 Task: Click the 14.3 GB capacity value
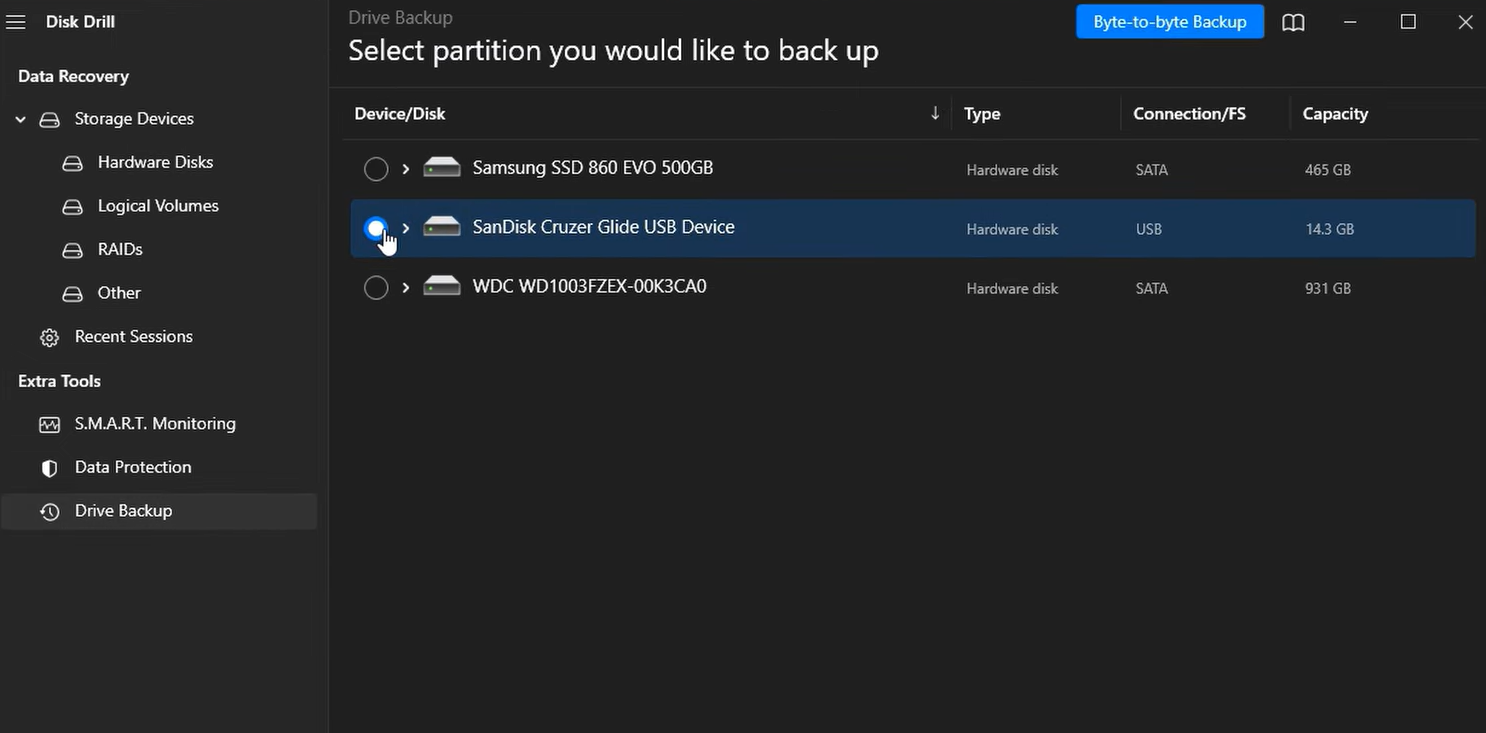pos(1330,229)
